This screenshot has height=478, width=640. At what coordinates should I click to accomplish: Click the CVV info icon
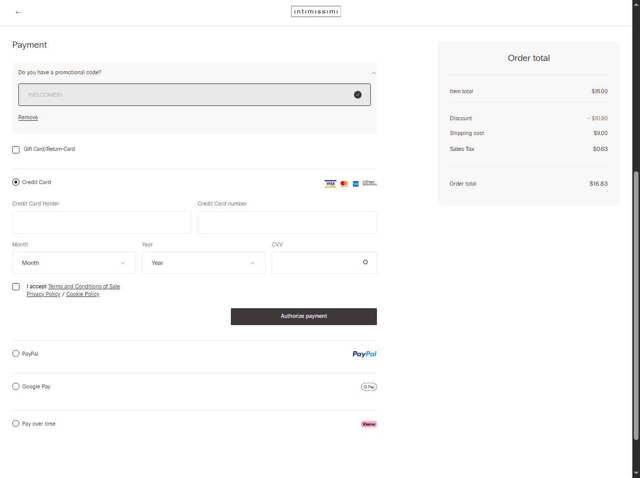(x=365, y=262)
